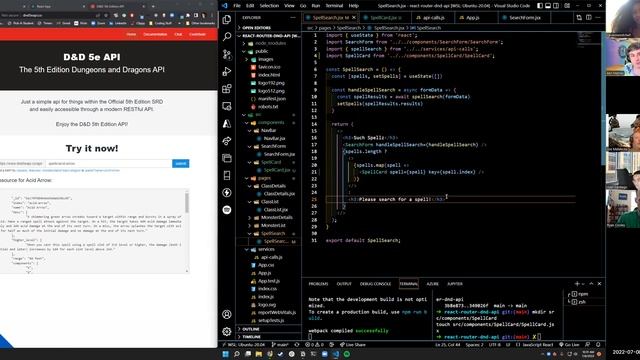Switch to the SearchForm.jsx editor tab
The width and height of the screenshot is (640, 360).
[x=524, y=18]
